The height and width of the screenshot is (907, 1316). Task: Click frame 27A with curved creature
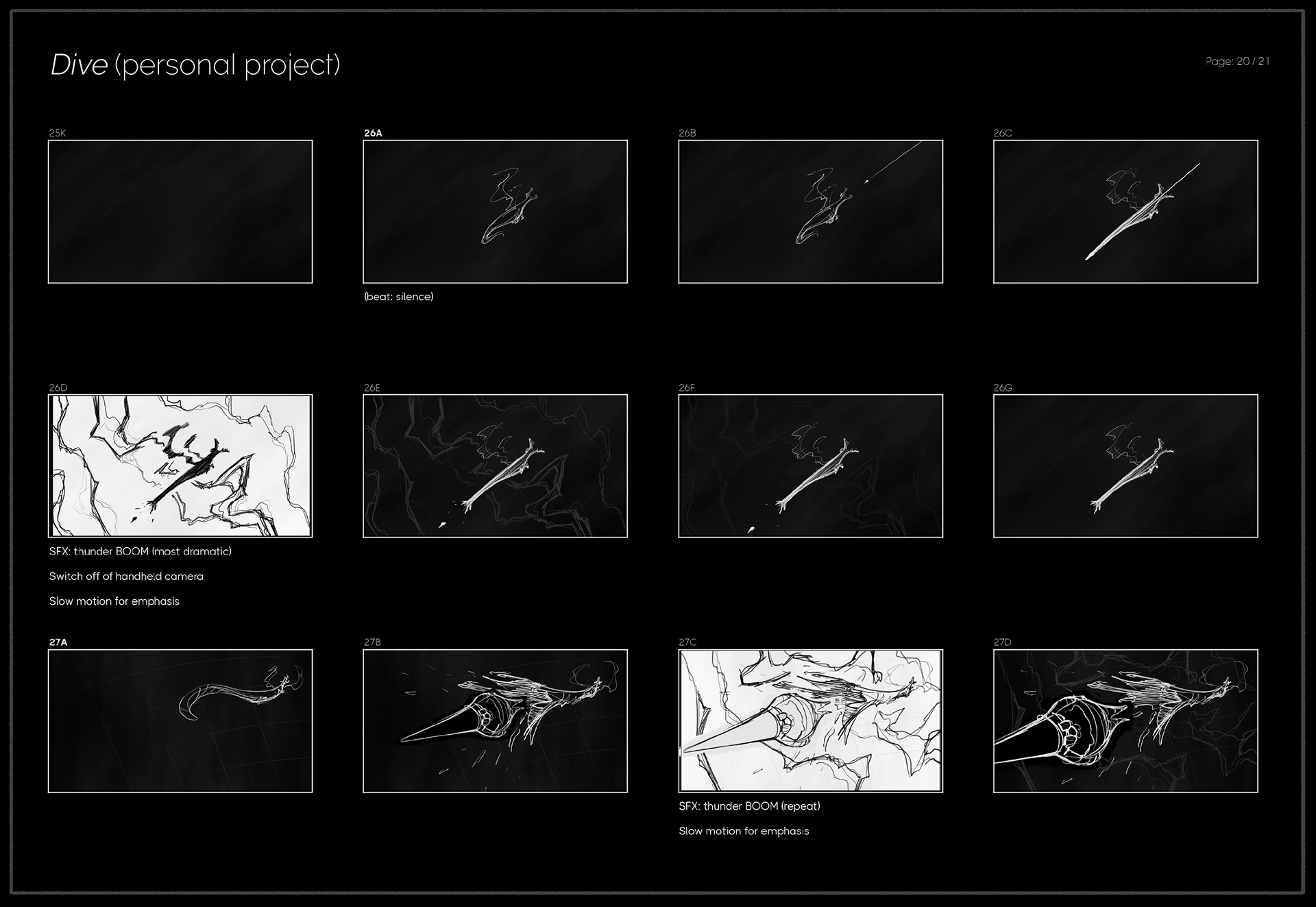180,721
